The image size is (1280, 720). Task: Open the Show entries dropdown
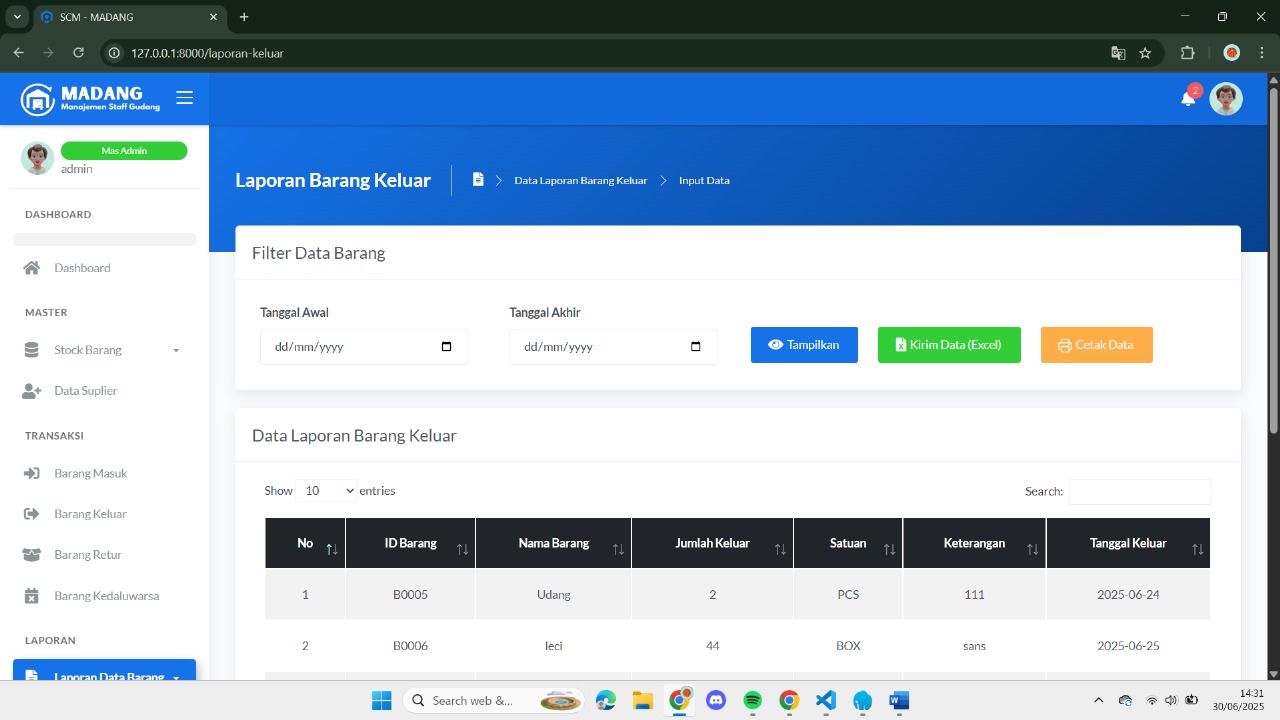click(327, 491)
